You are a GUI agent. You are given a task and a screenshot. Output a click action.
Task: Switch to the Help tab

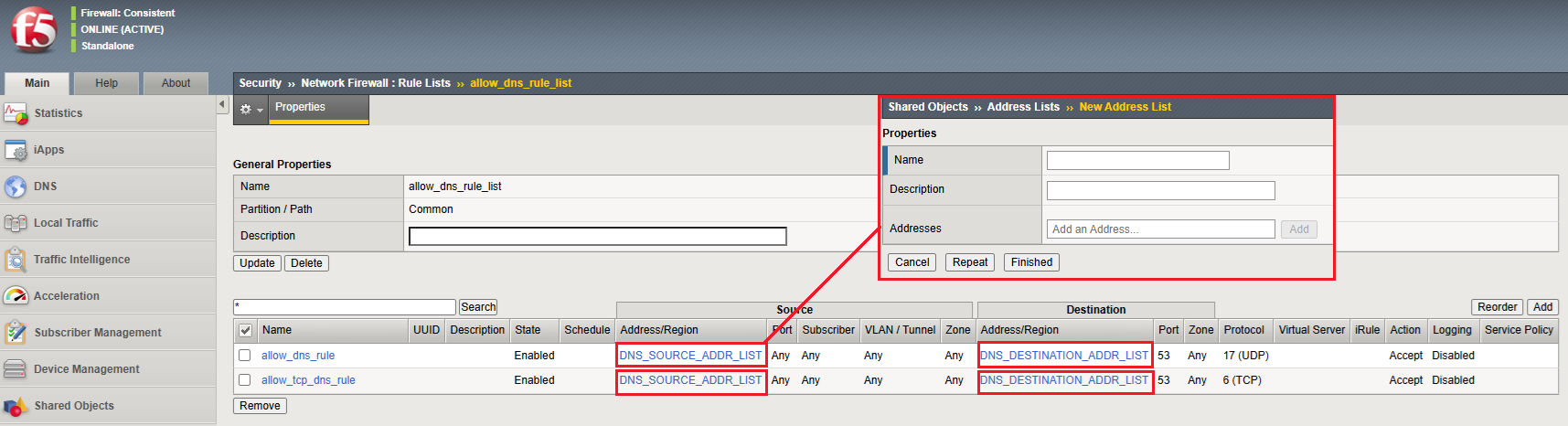(107, 83)
